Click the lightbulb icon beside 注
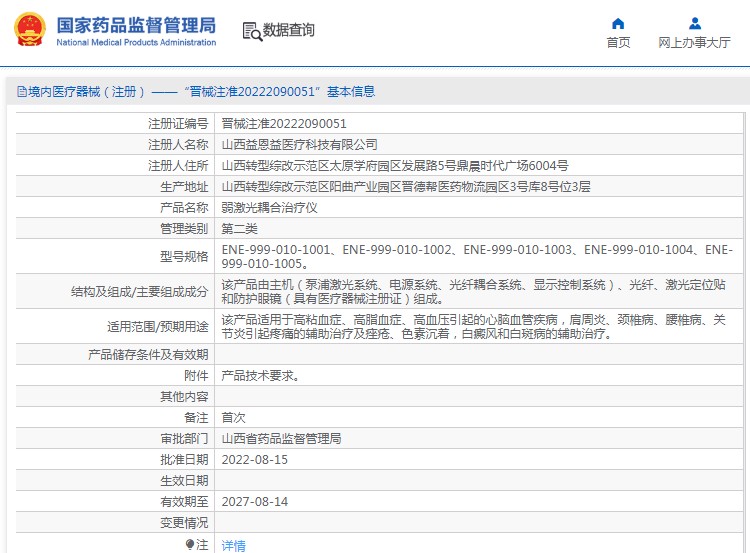 190,544
